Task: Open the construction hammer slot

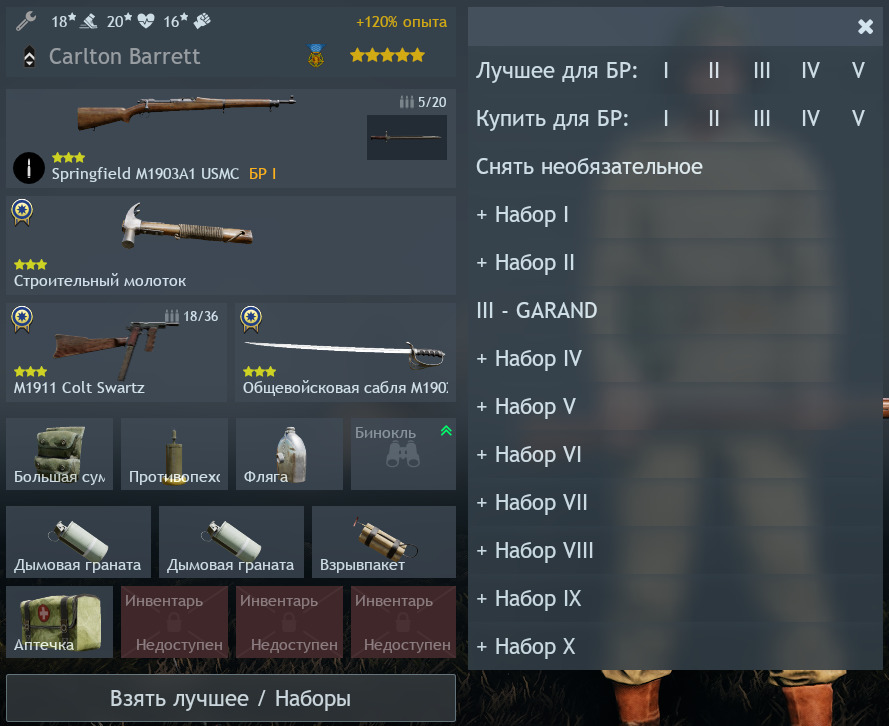Action: (231, 245)
